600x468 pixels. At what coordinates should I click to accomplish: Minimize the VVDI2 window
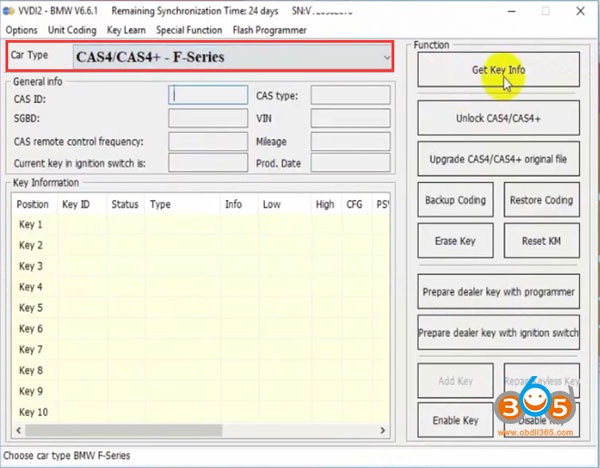pyautogui.click(x=512, y=11)
